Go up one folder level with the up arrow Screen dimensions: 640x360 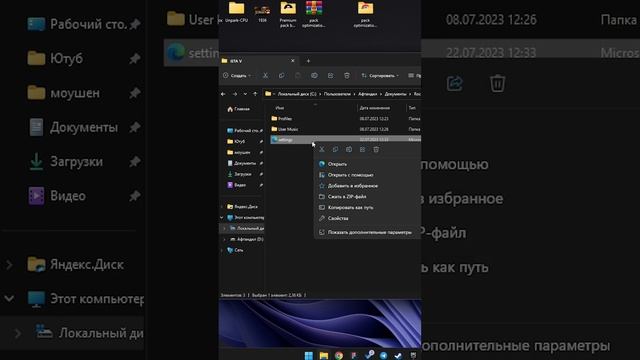[x=255, y=94]
